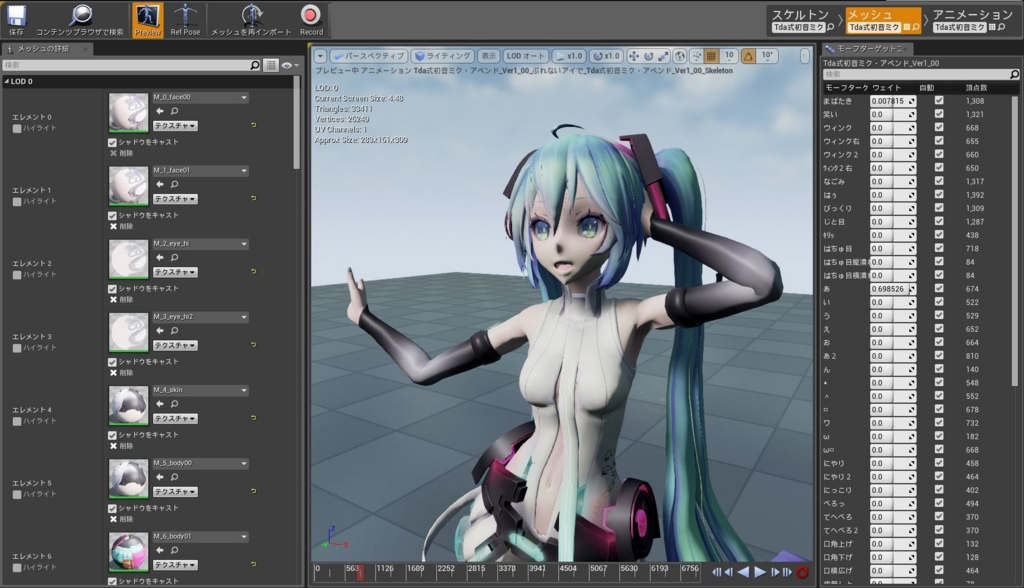Toggle the Preview toolbar button
The image size is (1024, 588).
click(148, 20)
